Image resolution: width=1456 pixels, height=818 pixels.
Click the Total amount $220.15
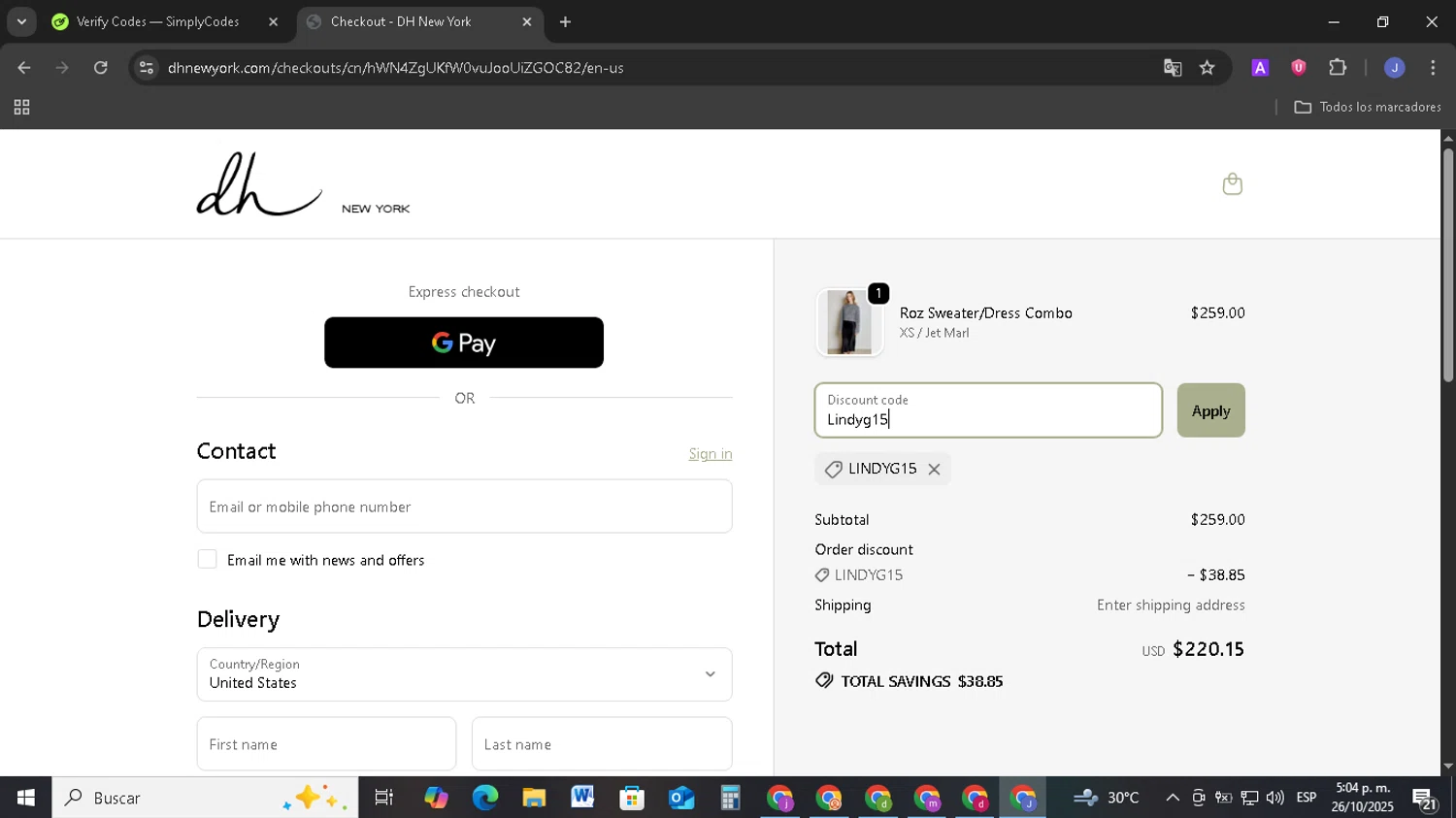click(1208, 649)
